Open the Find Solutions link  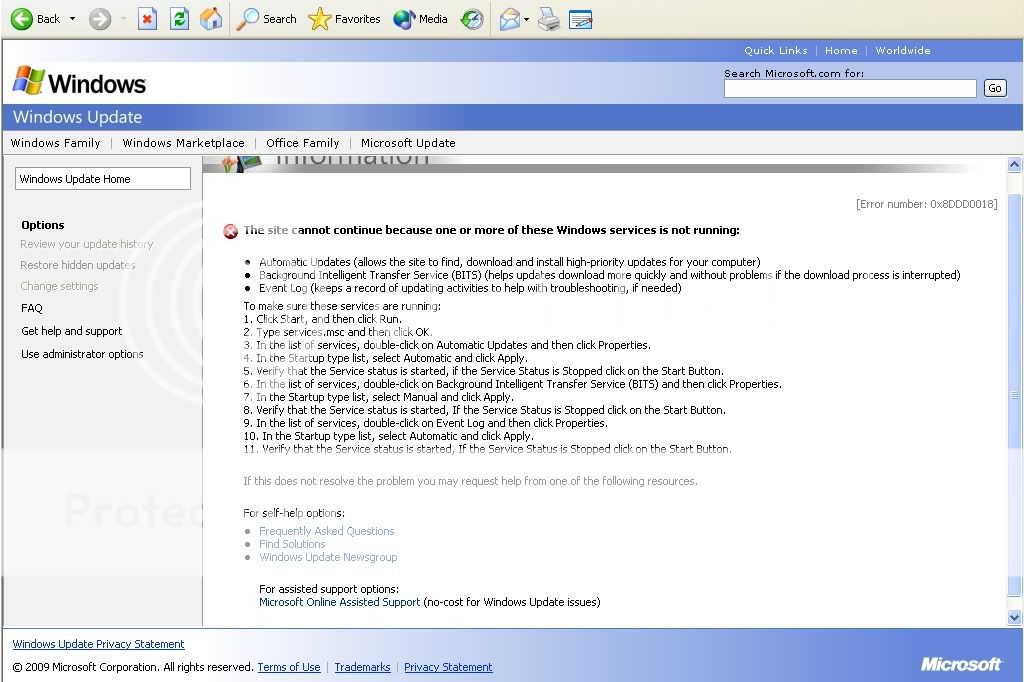coord(292,544)
